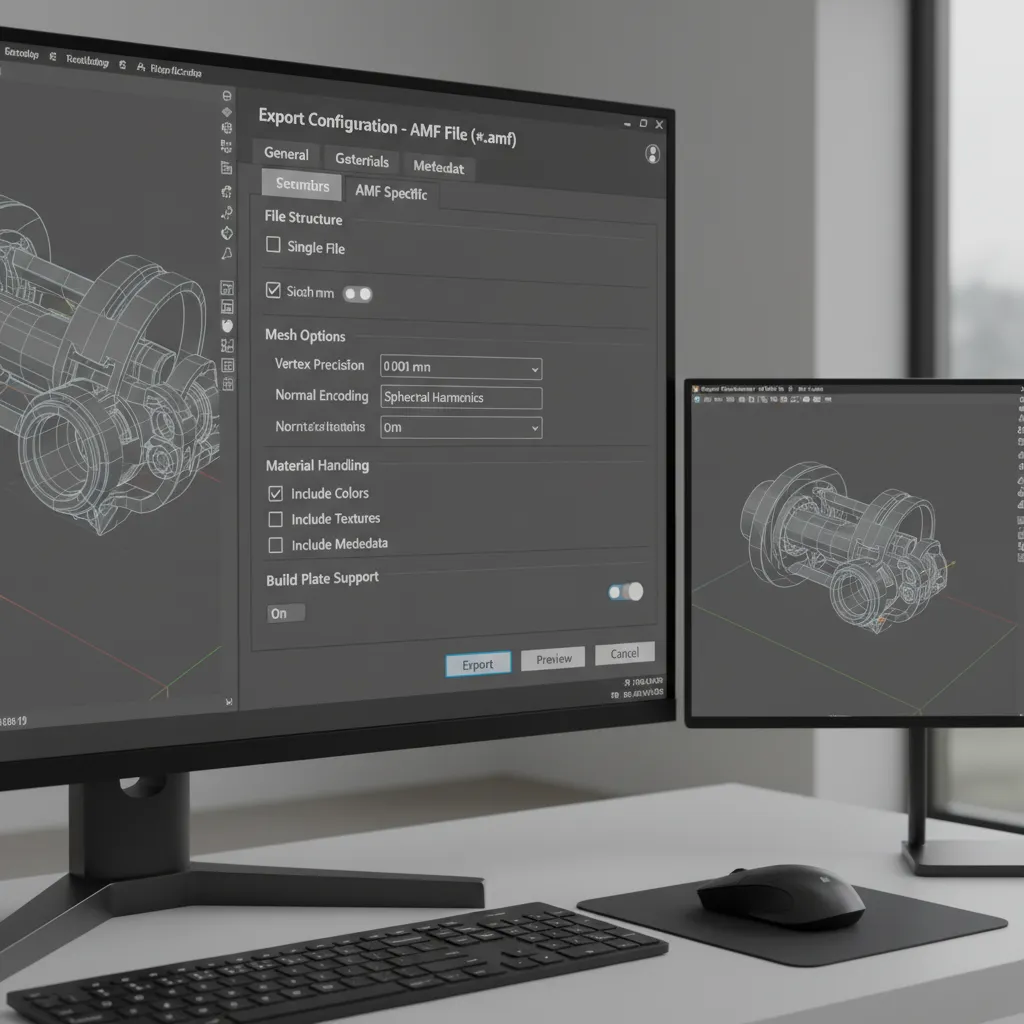The height and width of the screenshot is (1024, 1024).
Task: Click the wireframe model in the second monitor's viewport
Action: (844, 545)
